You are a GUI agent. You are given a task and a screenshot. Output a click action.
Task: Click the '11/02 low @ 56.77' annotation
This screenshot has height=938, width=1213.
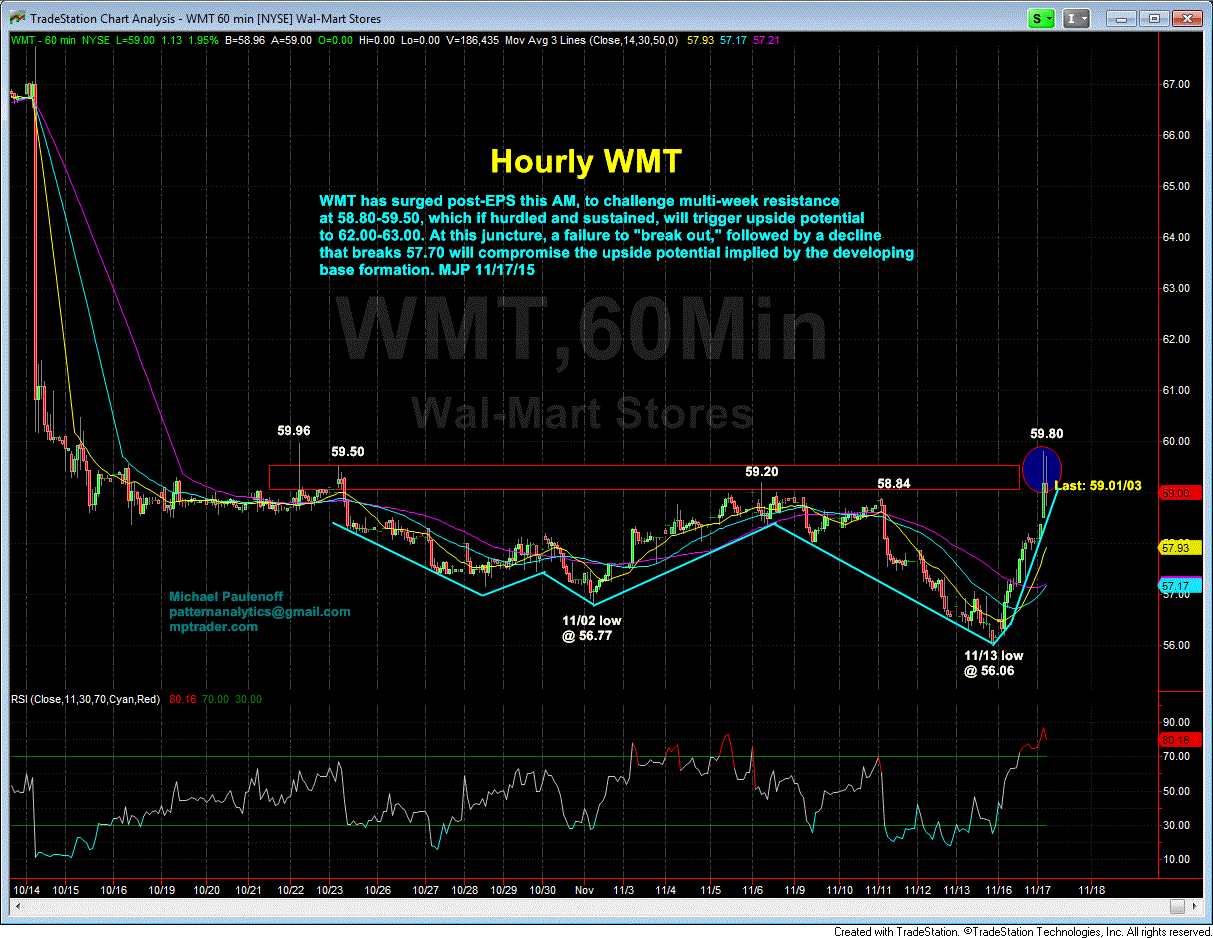coord(592,627)
